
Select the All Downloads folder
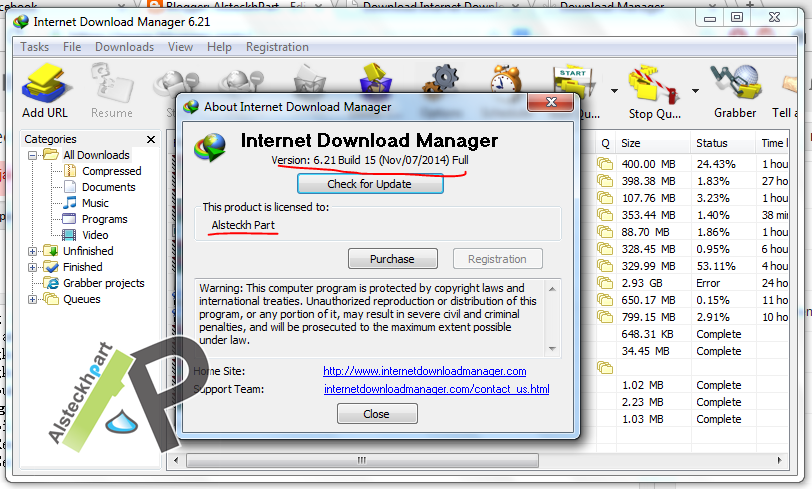click(96, 155)
